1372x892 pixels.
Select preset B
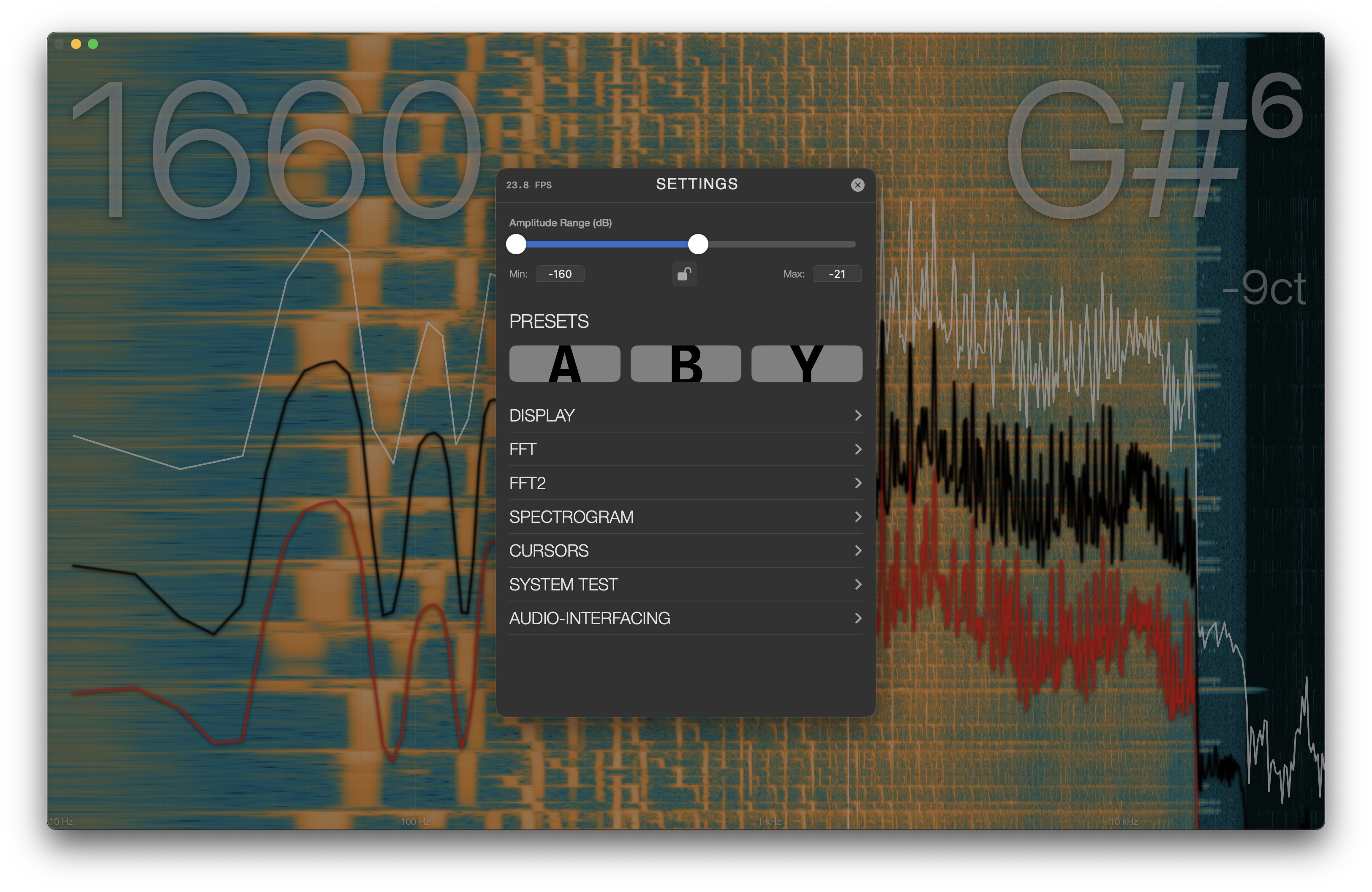point(686,363)
